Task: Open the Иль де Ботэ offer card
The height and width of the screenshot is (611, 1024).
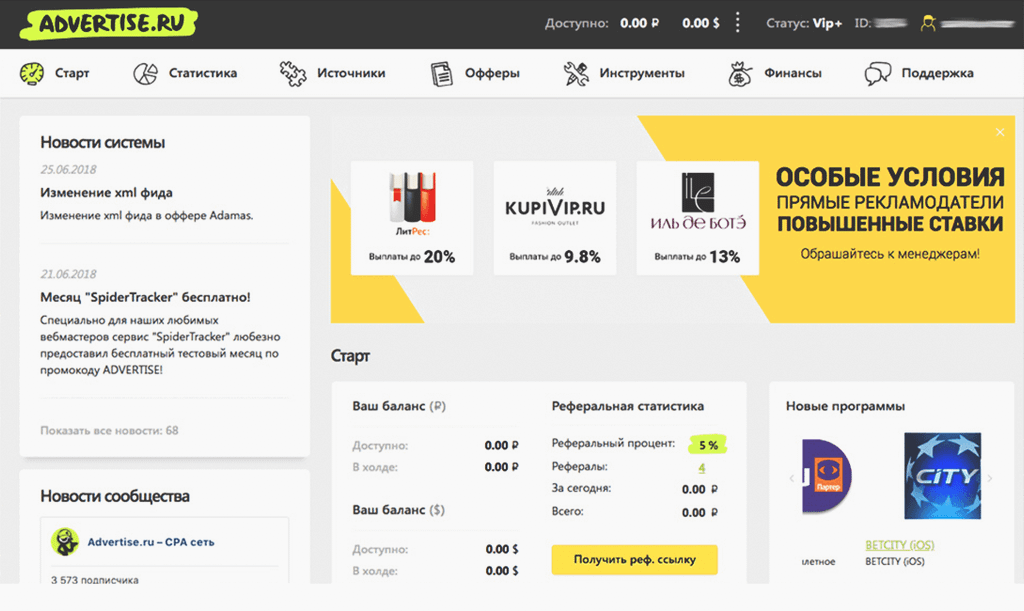Action: pos(697,218)
